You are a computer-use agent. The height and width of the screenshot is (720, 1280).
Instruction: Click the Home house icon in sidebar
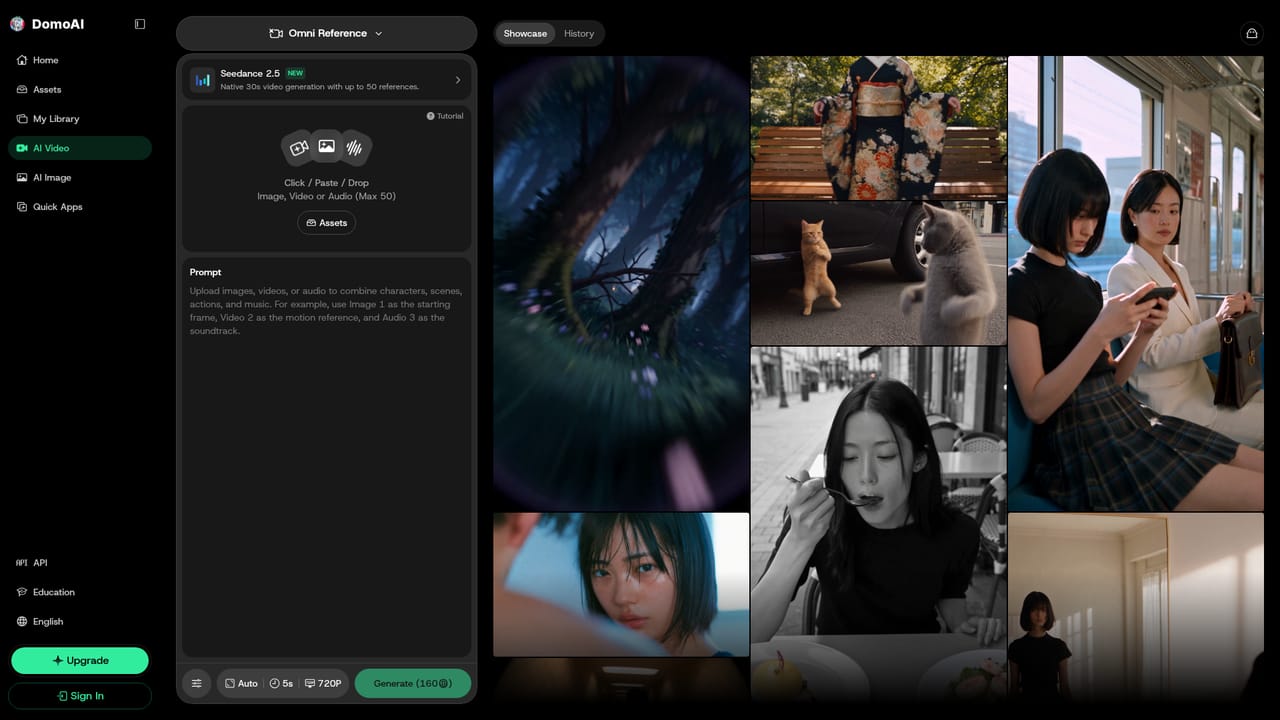coord(22,60)
